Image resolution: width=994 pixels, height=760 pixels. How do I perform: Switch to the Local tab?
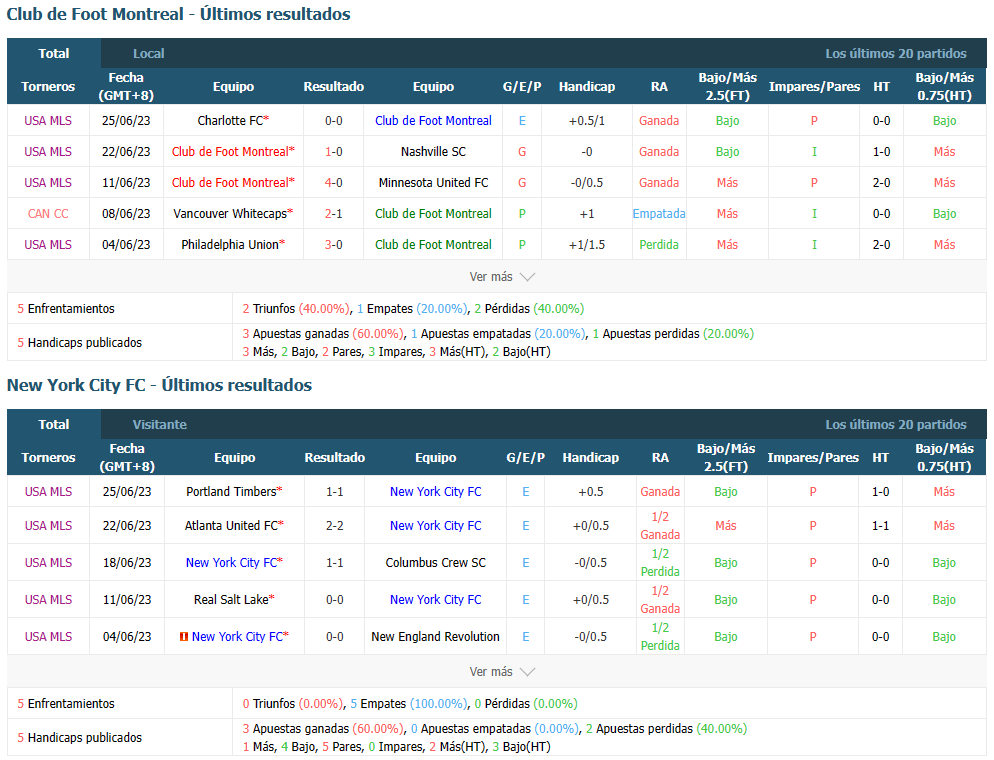coord(148,53)
